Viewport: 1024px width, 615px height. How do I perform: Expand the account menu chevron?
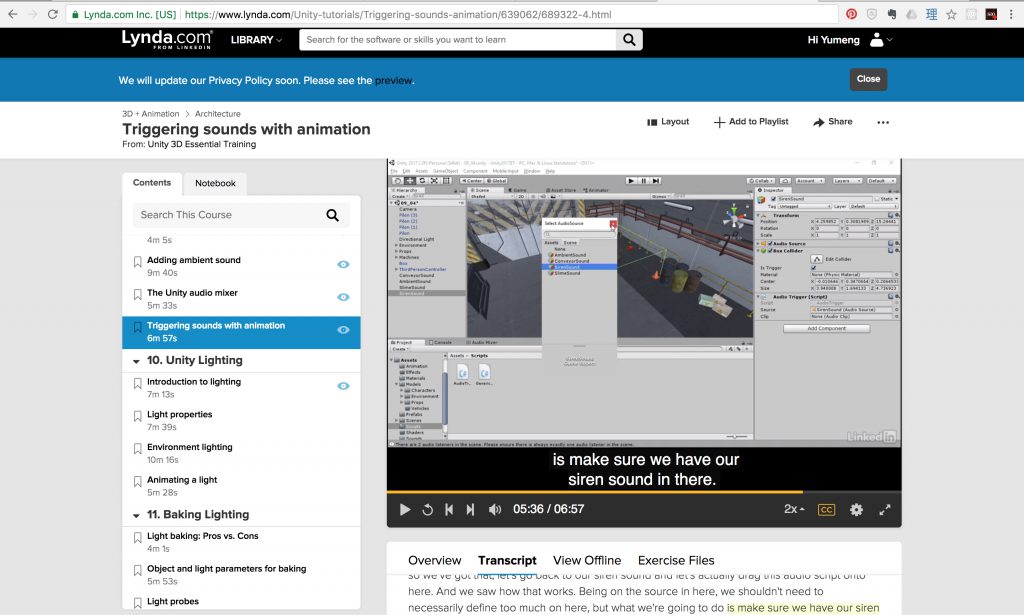[x=889, y=40]
